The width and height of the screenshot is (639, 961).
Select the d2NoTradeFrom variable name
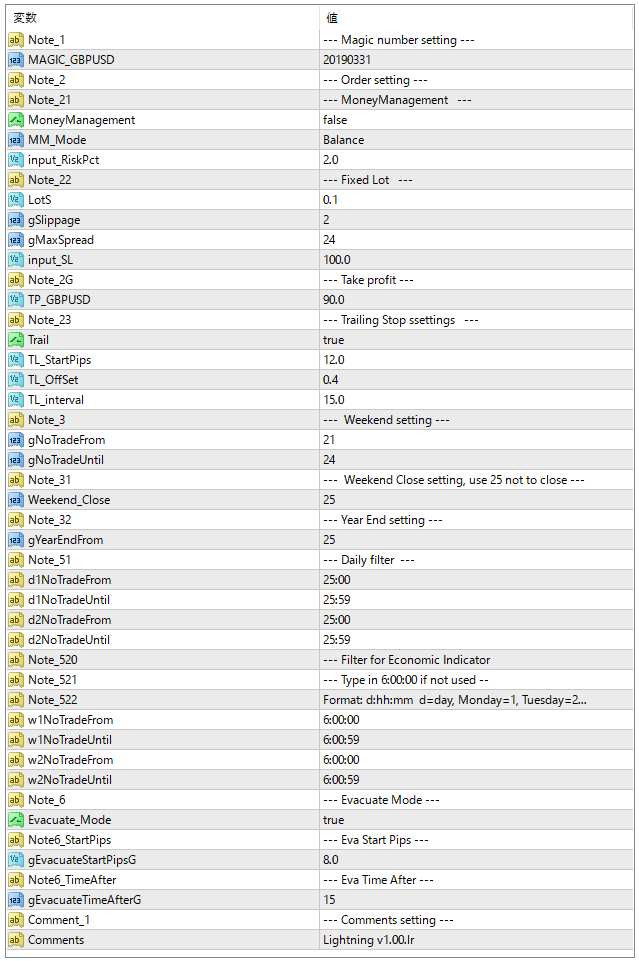coord(69,620)
